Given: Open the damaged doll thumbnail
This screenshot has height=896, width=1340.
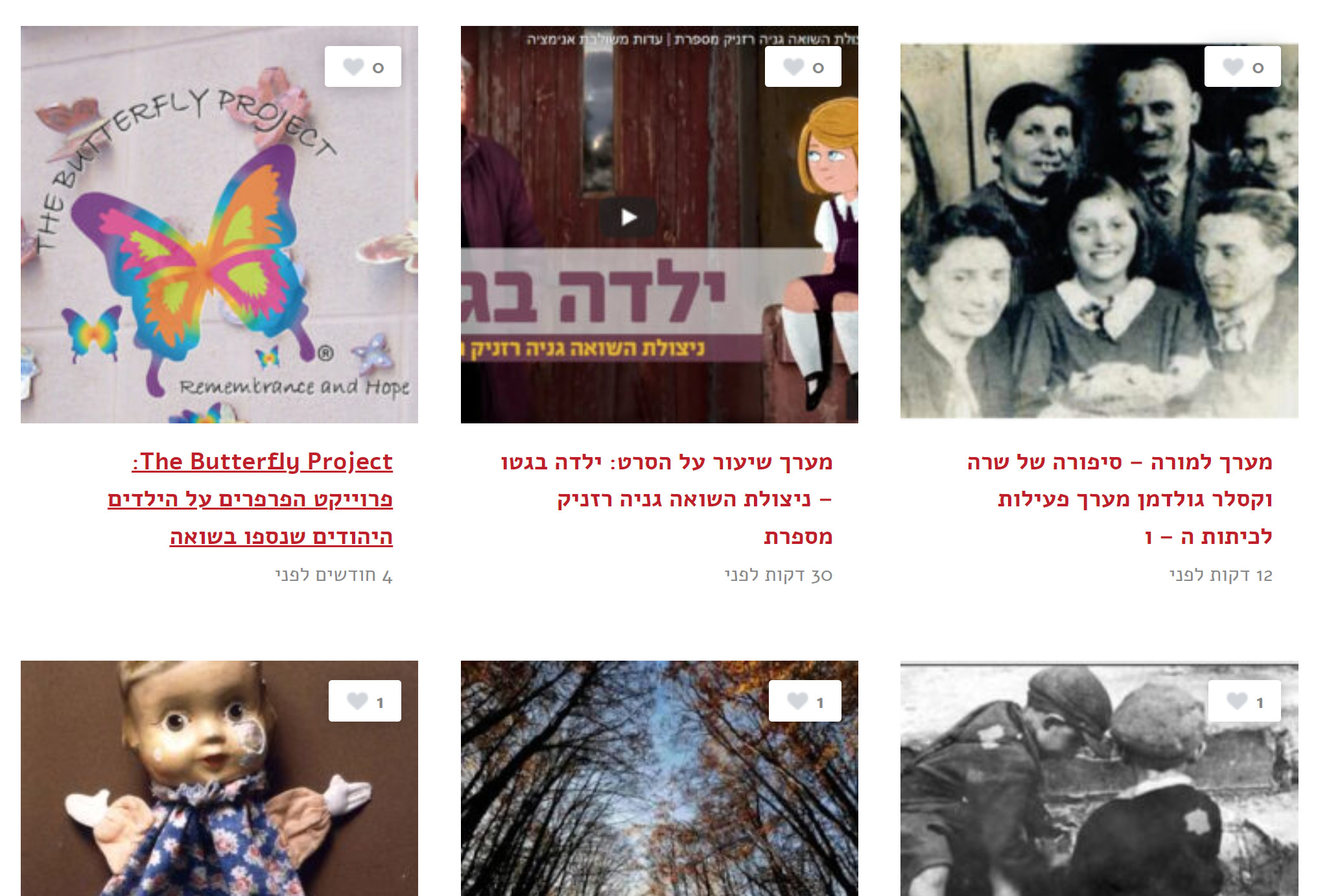Looking at the screenshot, I should coord(219,778).
